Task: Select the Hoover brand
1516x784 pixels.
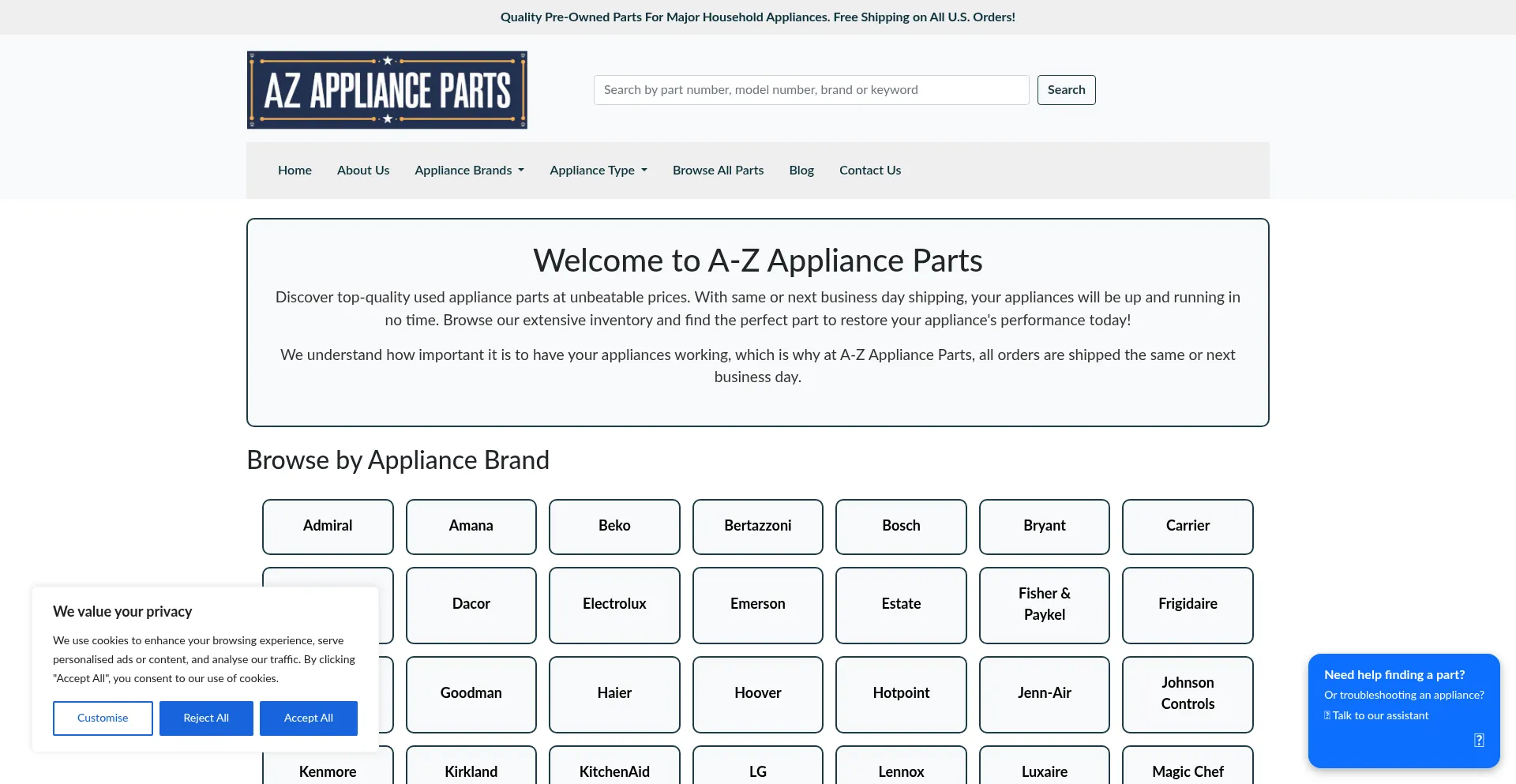Action: point(758,695)
